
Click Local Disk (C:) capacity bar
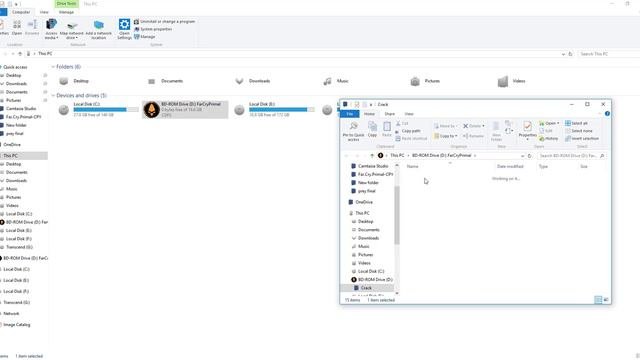(x=106, y=109)
